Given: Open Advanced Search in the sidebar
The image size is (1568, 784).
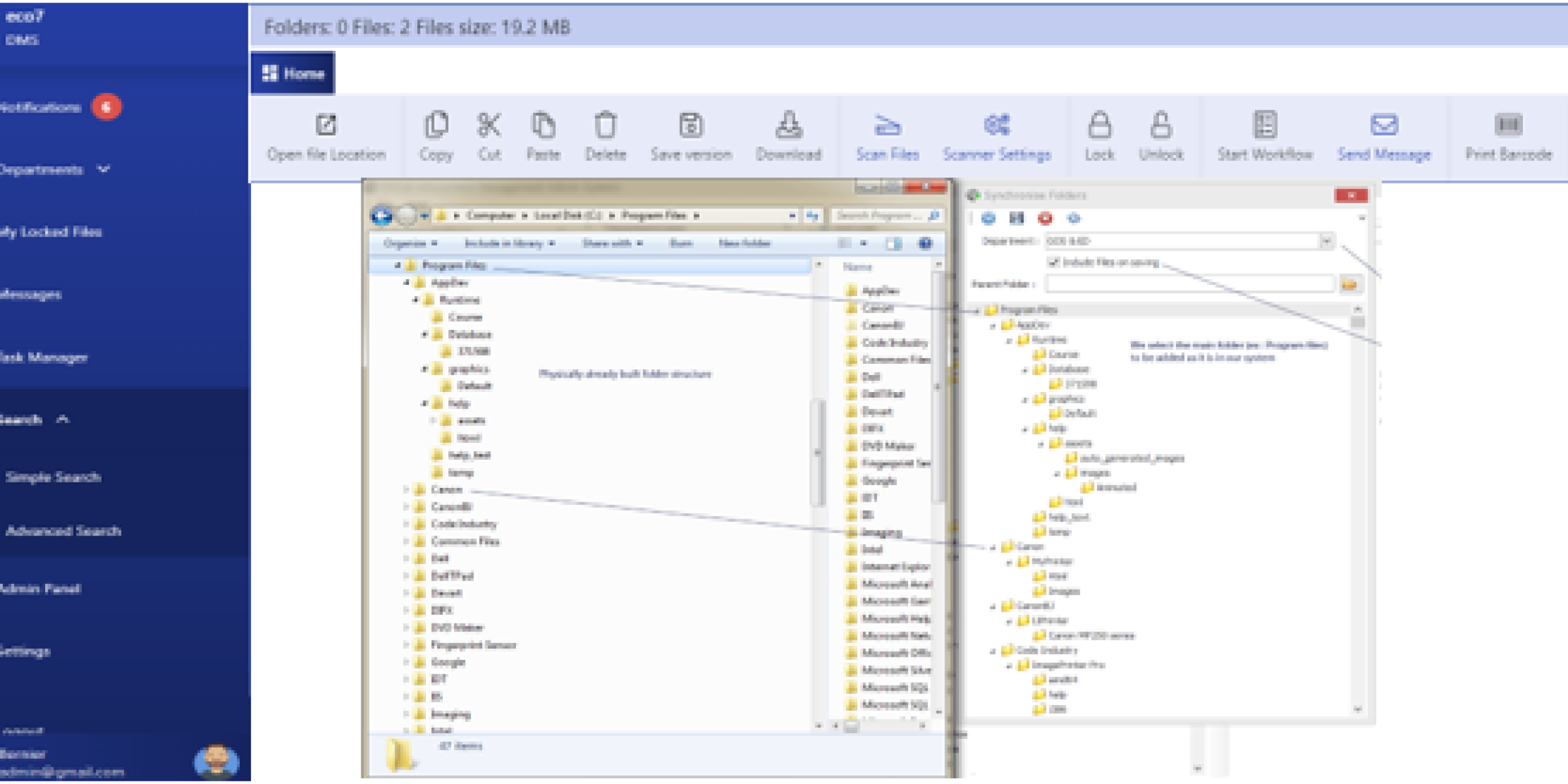Looking at the screenshot, I should click(63, 531).
